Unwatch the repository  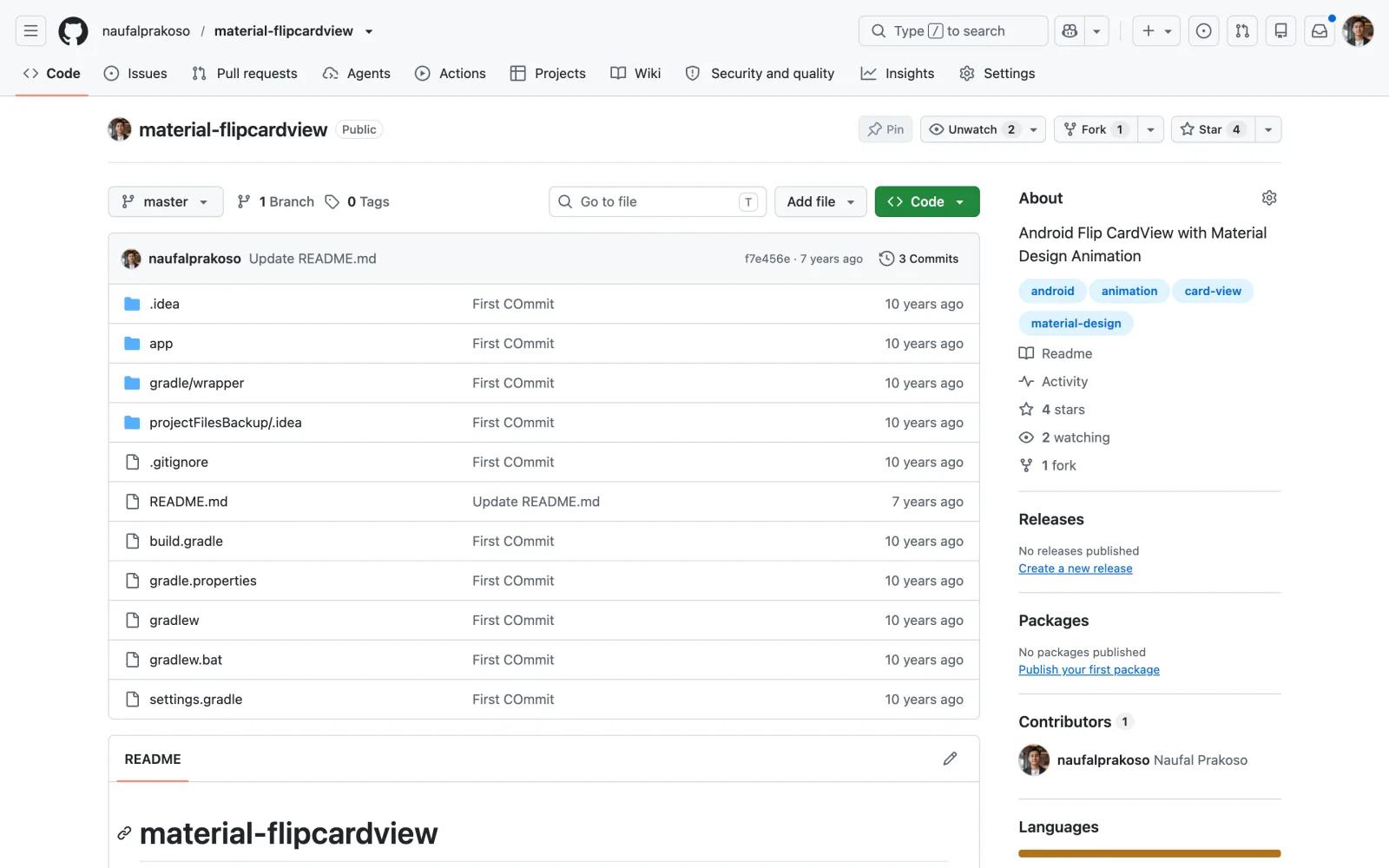tap(971, 129)
